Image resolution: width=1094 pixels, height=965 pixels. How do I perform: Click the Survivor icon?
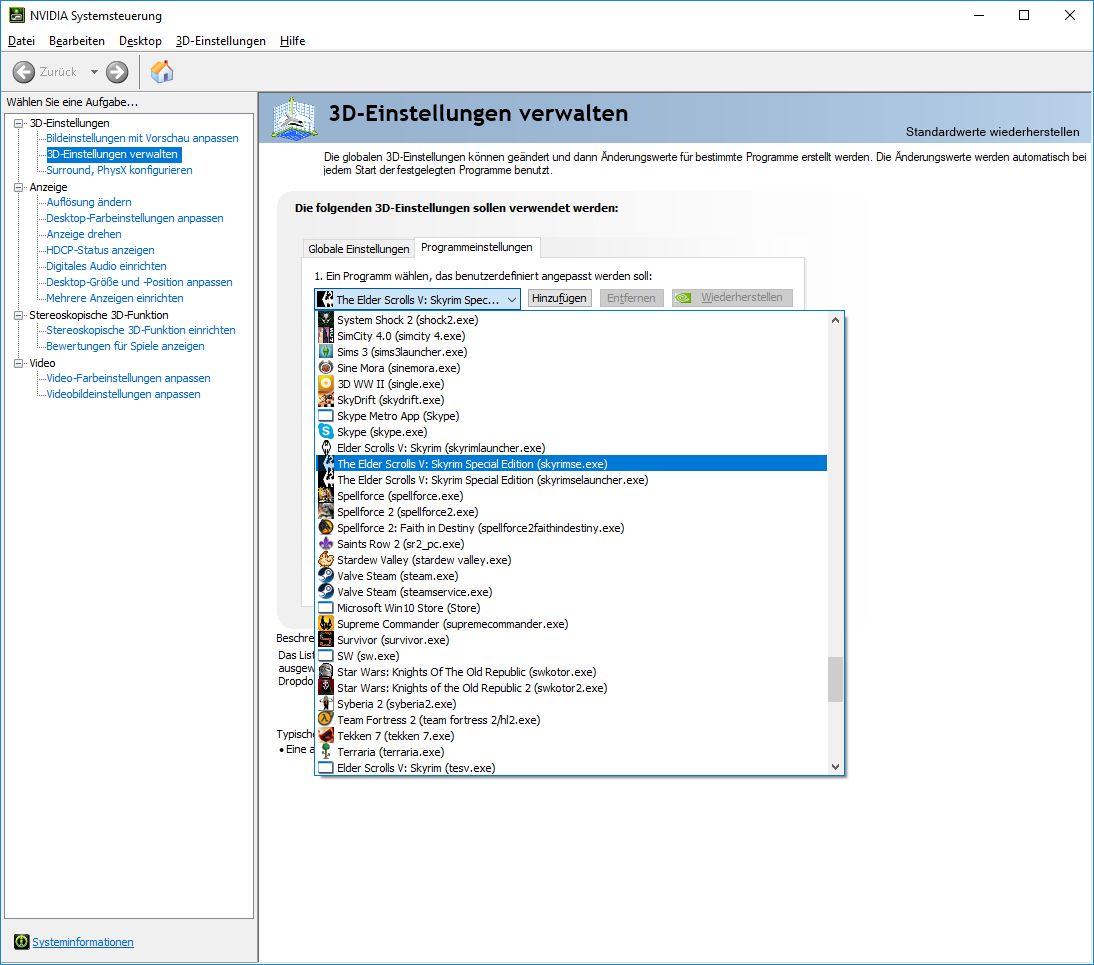pos(326,640)
